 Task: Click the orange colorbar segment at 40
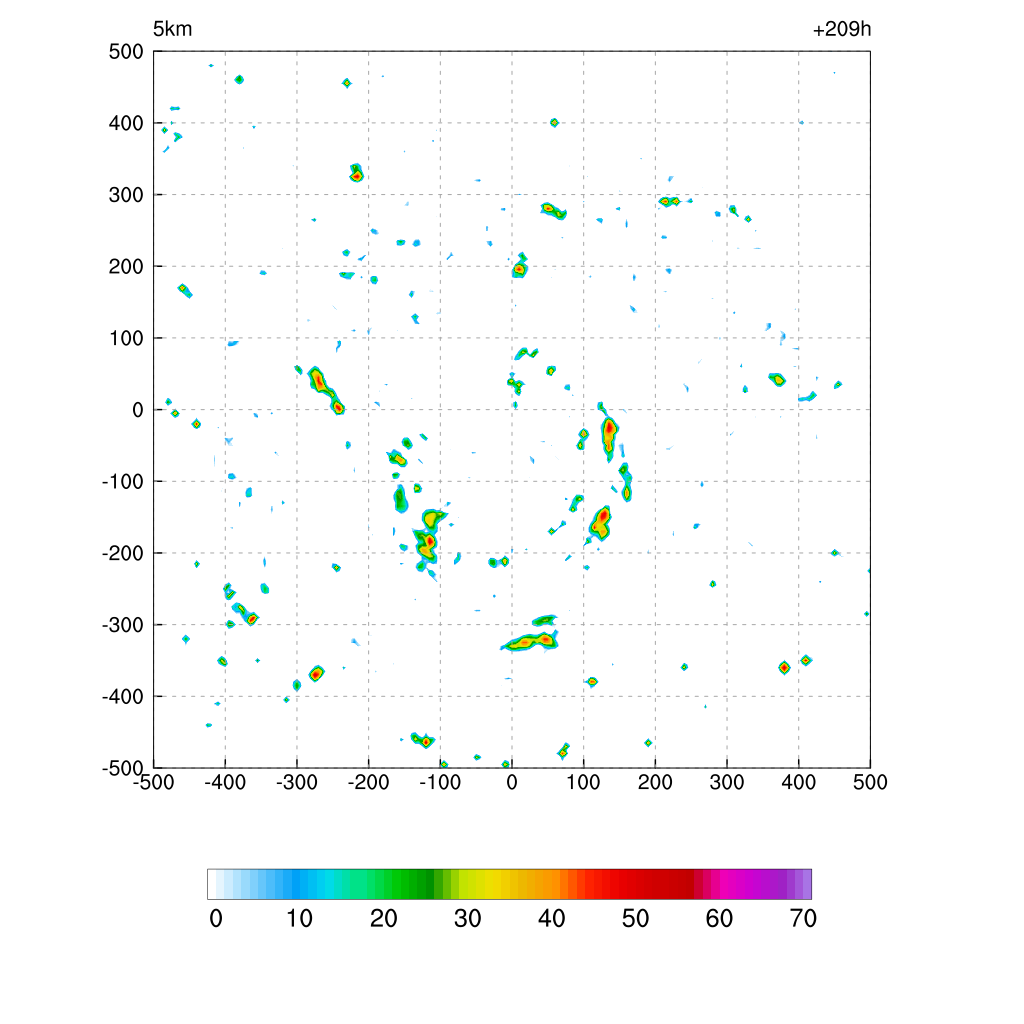coord(551,884)
